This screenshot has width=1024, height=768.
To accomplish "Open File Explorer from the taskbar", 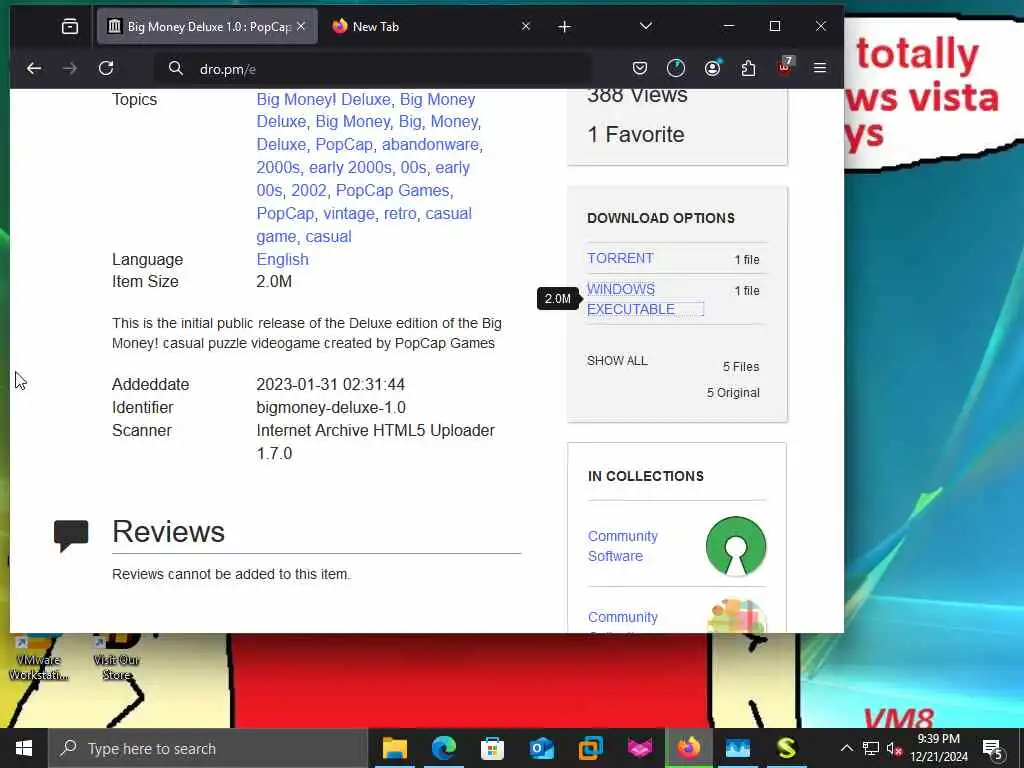I will [394, 748].
